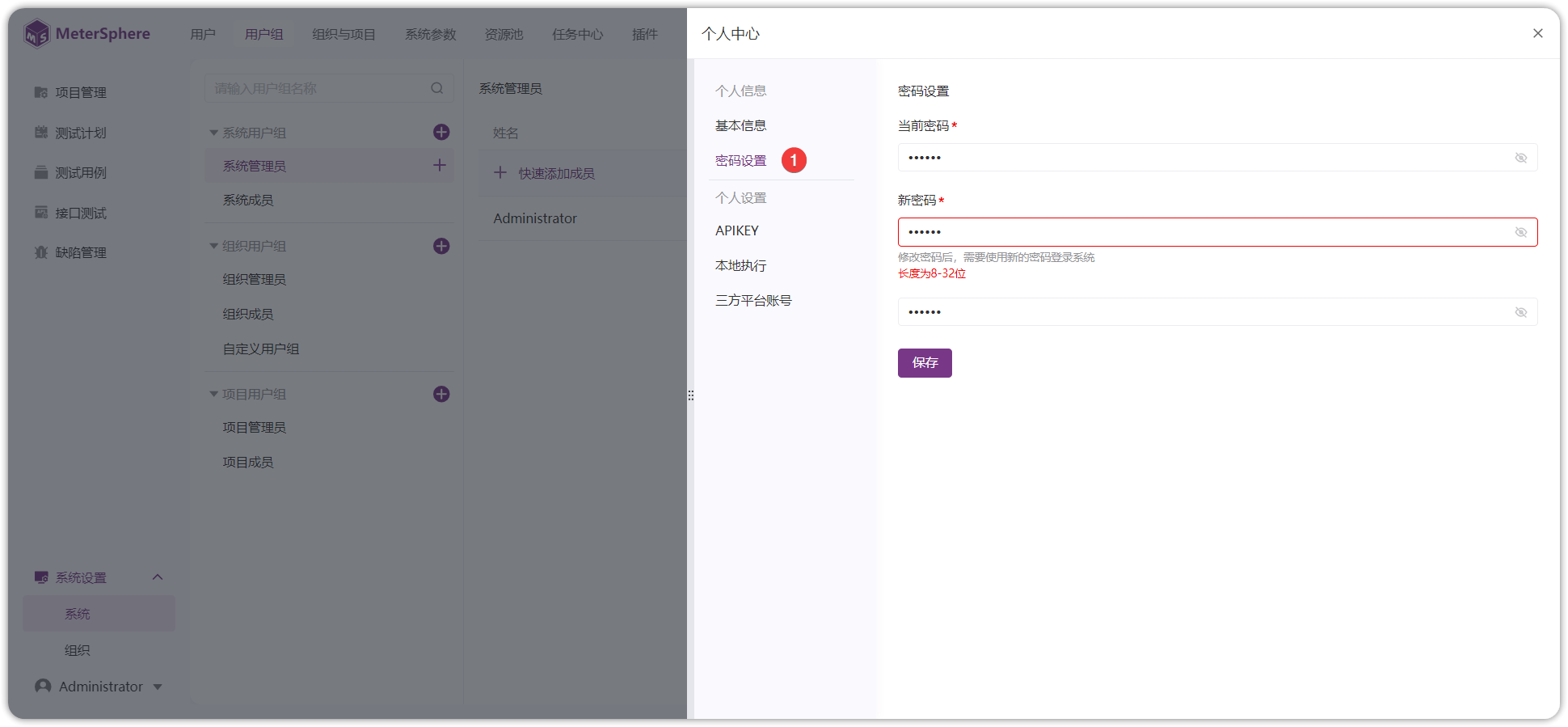Show the confirm password field contents
Image resolution: width=1568 pixels, height=727 pixels.
coord(1521,312)
